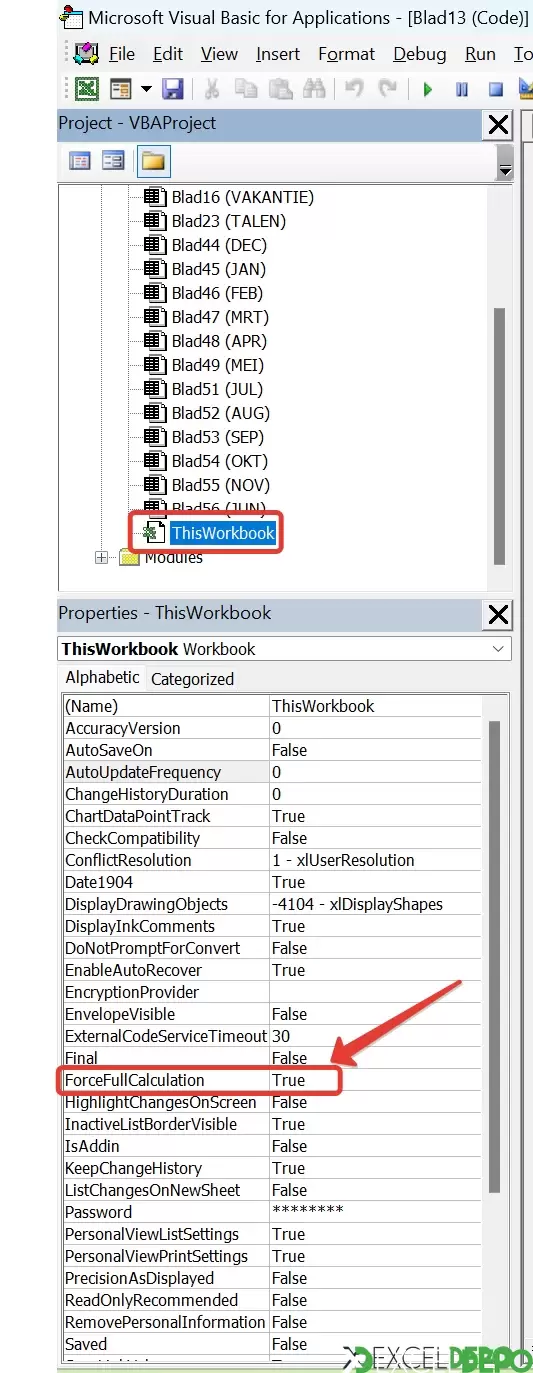
Task: Select ThisWorkbook in project tree
Action: (x=222, y=533)
